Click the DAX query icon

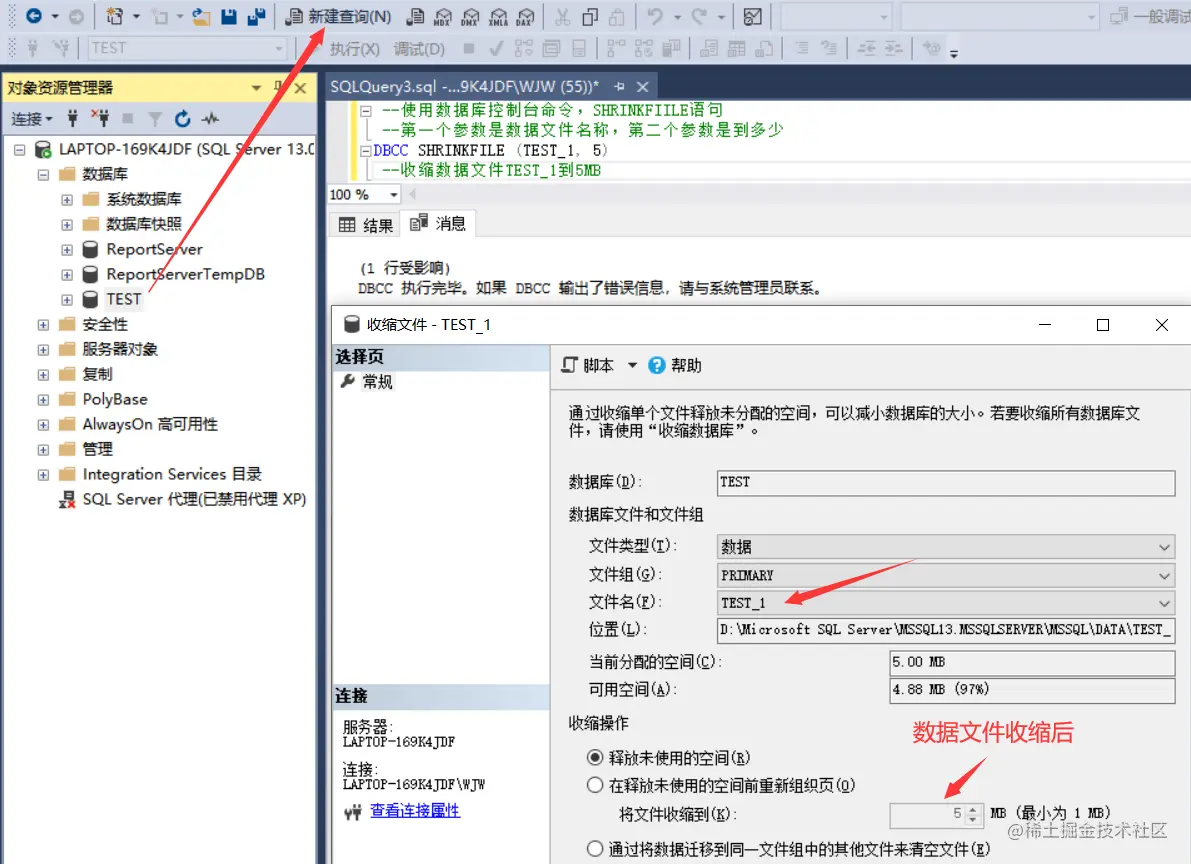coord(525,16)
